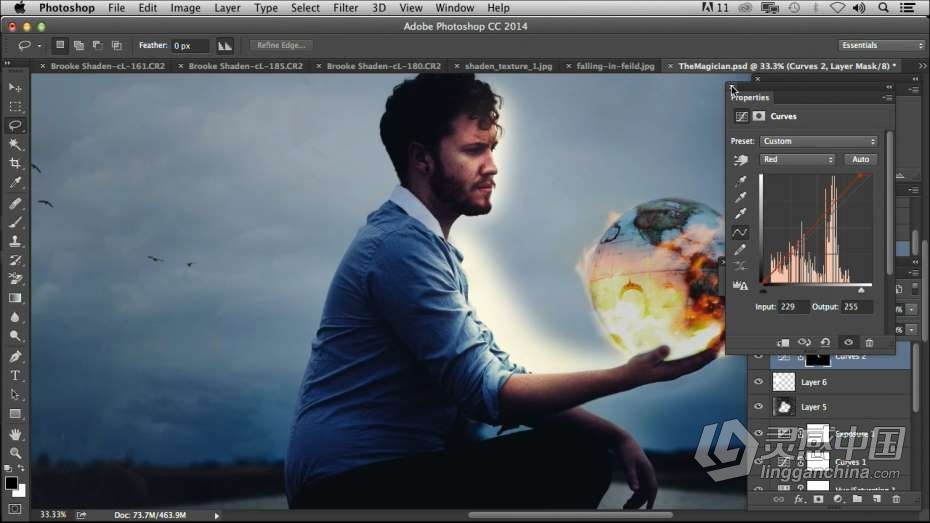
Task: Click the Auto button in Curves
Action: click(860, 160)
